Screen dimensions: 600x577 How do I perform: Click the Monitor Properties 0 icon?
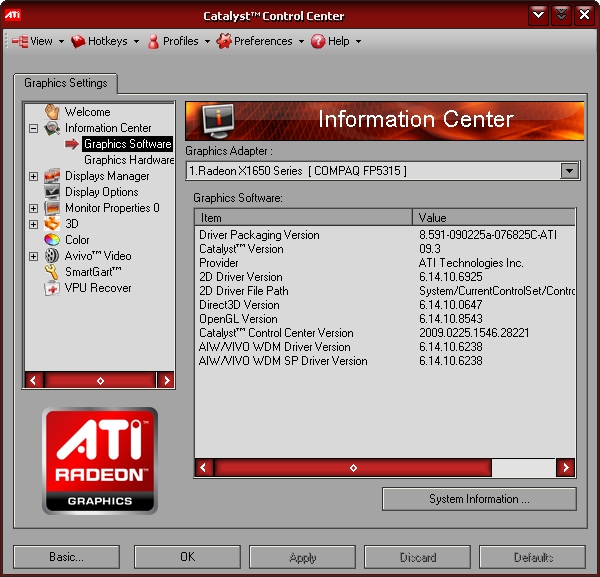pyautogui.click(x=52, y=208)
